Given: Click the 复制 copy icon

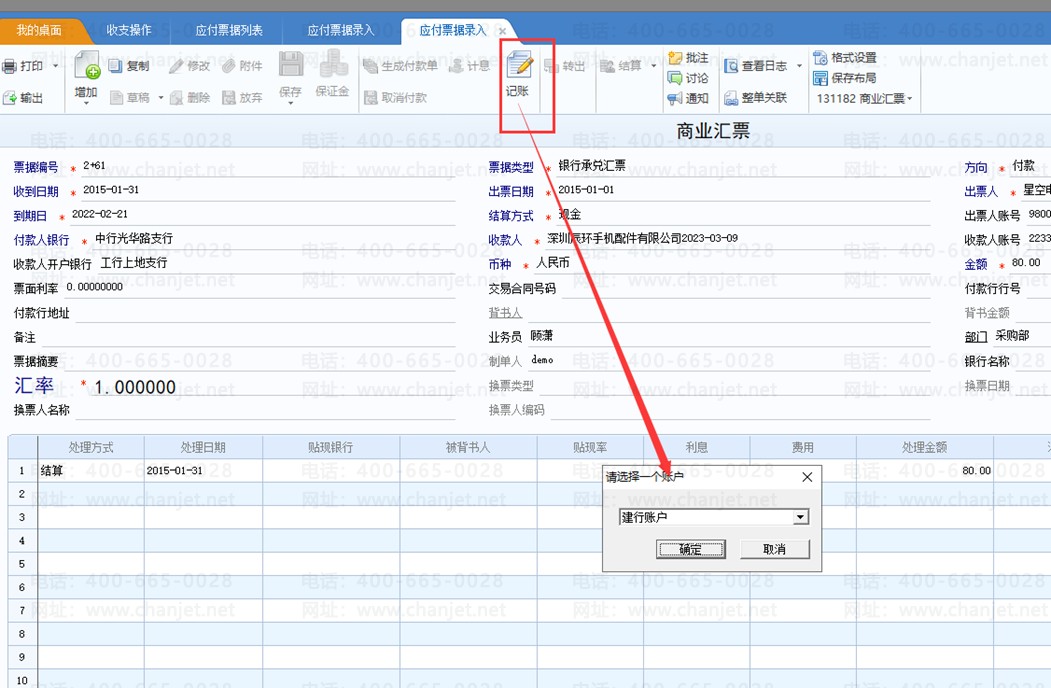Looking at the screenshot, I should pyautogui.click(x=115, y=66).
